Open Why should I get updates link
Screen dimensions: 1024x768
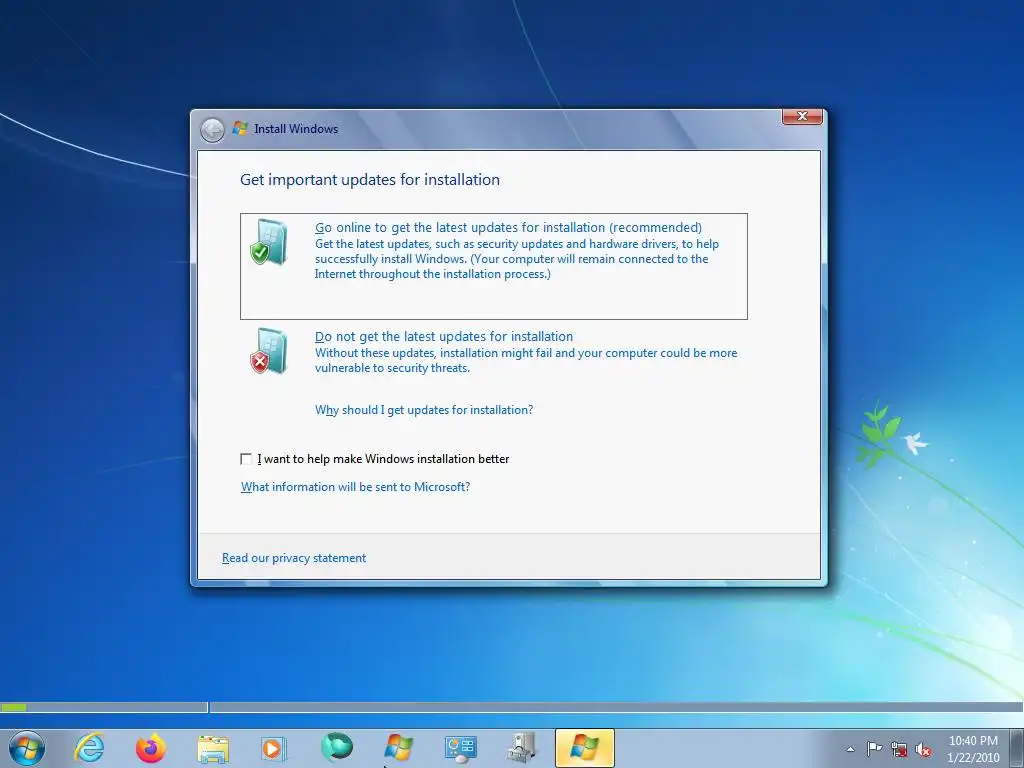point(424,409)
